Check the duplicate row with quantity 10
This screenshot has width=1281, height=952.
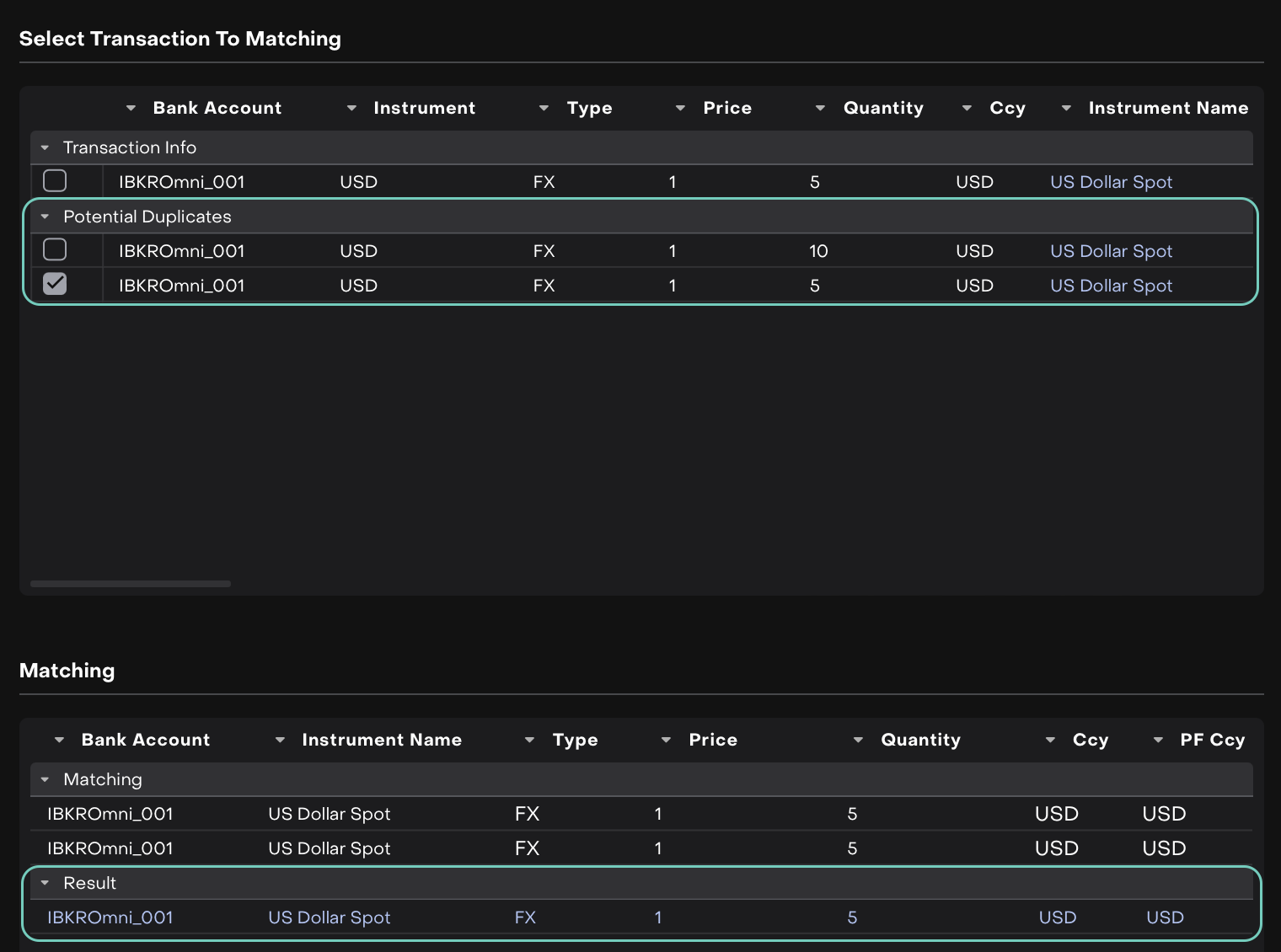(x=55, y=250)
